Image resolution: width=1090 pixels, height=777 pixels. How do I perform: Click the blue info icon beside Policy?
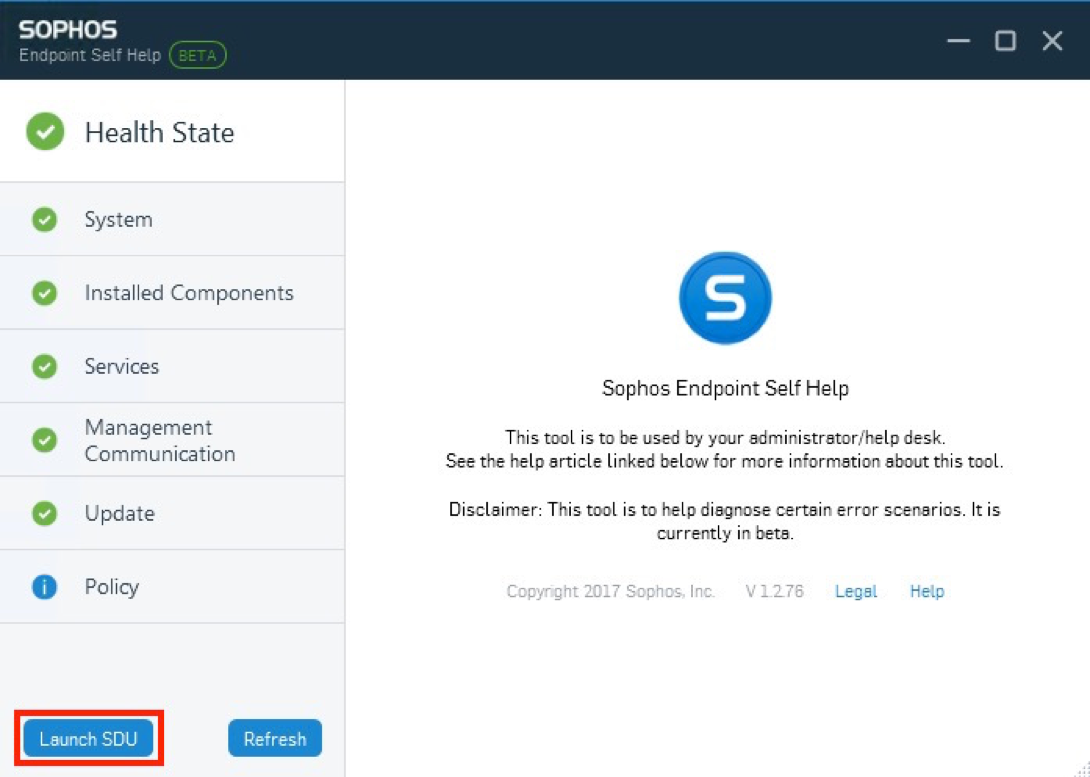pos(44,587)
